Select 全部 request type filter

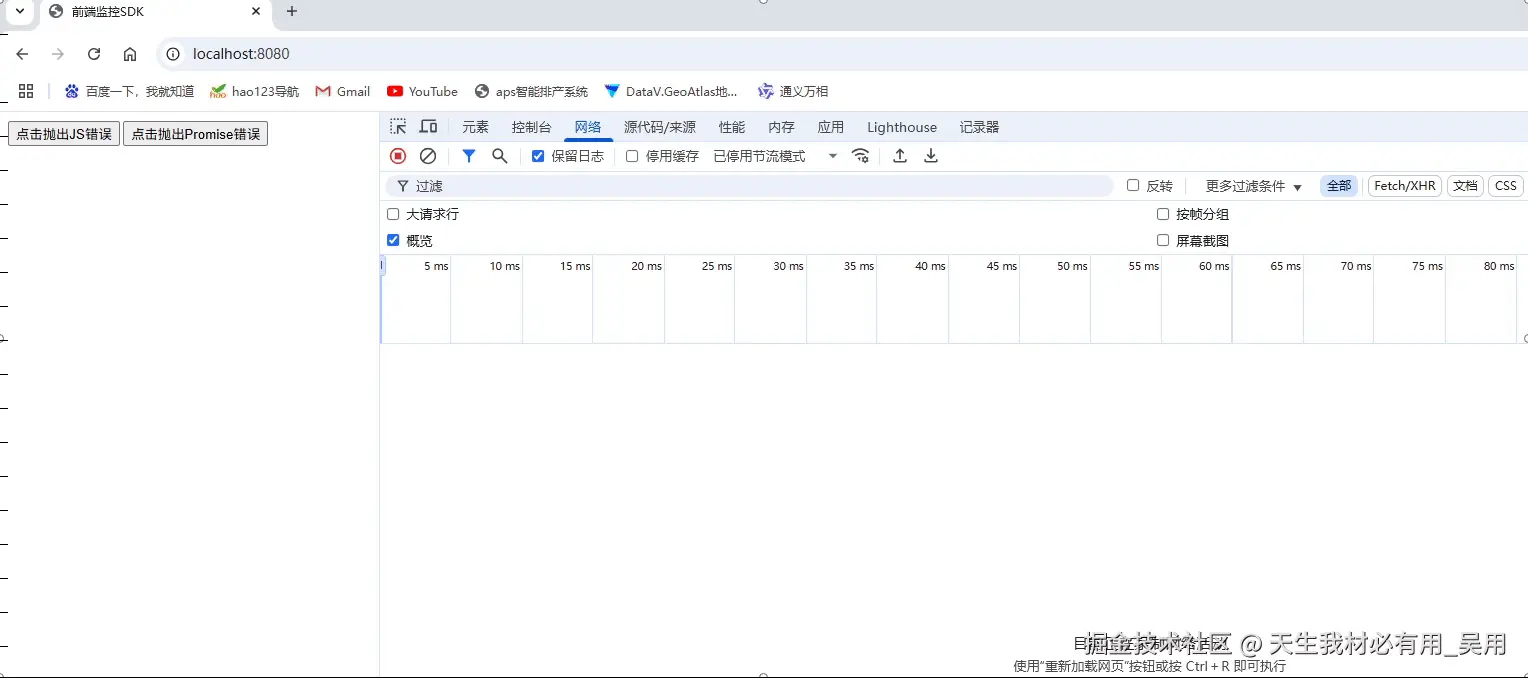point(1339,186)
